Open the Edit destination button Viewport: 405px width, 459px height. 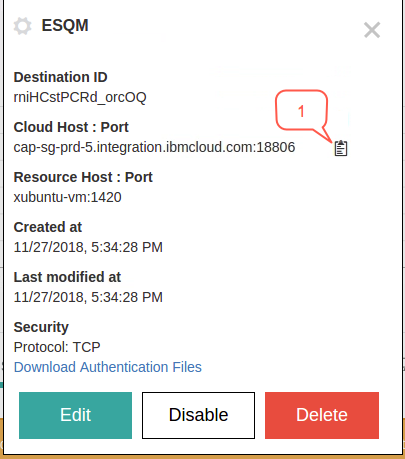(x=75, y=415)
